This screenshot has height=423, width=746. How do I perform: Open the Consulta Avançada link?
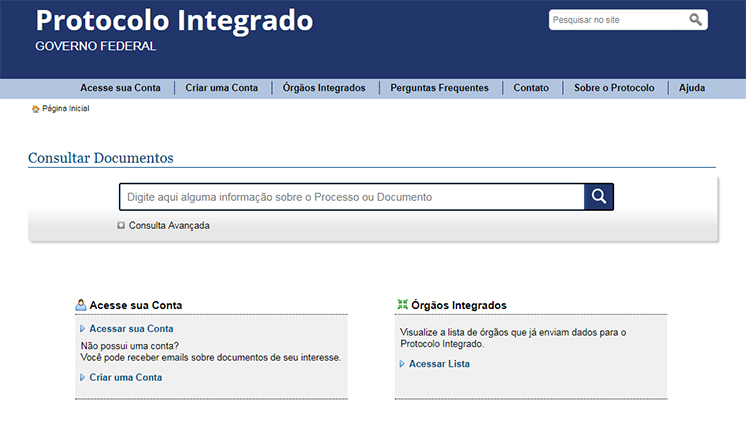click(169, 226)
